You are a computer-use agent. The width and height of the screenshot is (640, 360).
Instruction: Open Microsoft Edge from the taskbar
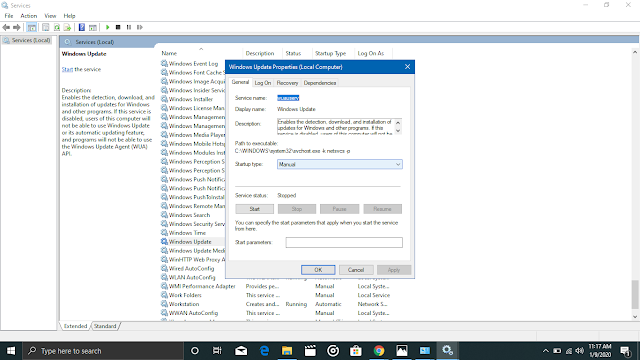(264, 351)
